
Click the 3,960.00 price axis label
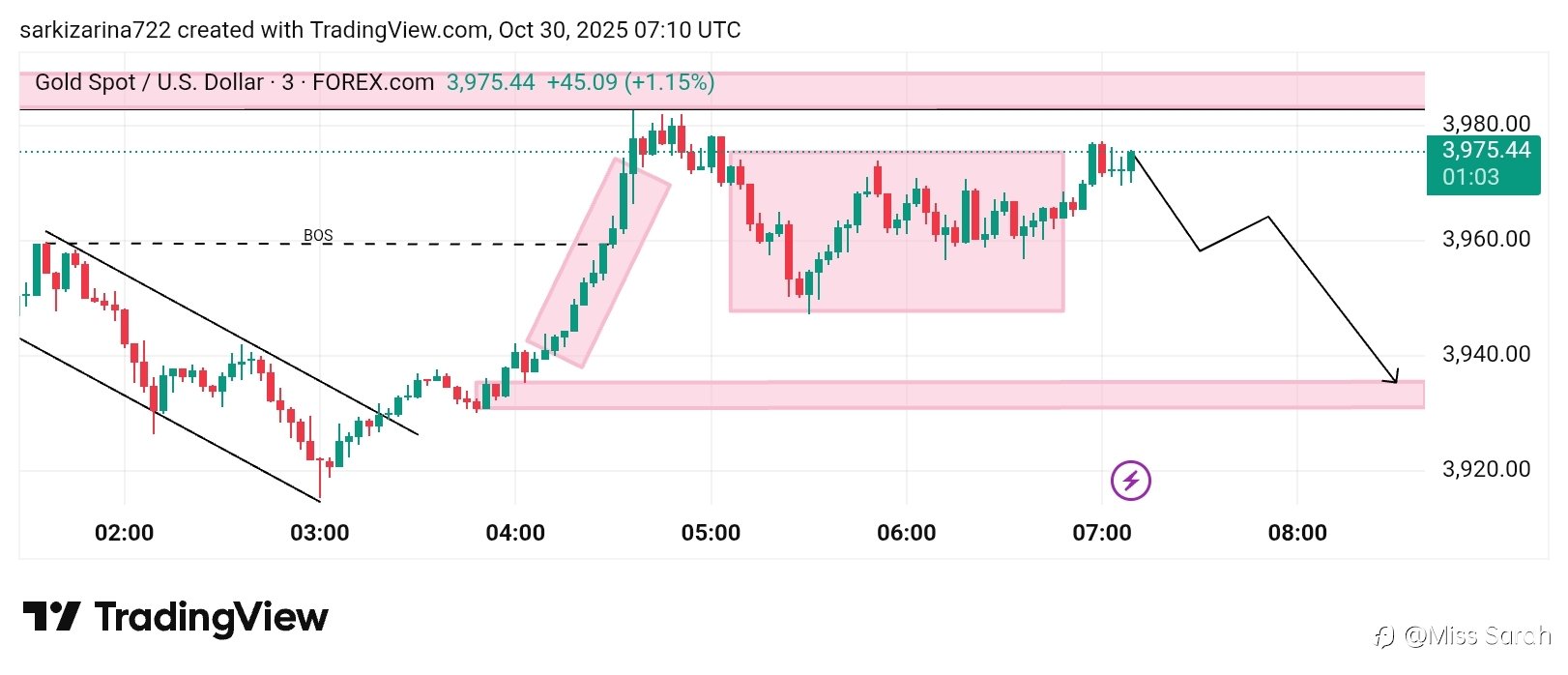pyautogui.click(x=1486, y=239)
